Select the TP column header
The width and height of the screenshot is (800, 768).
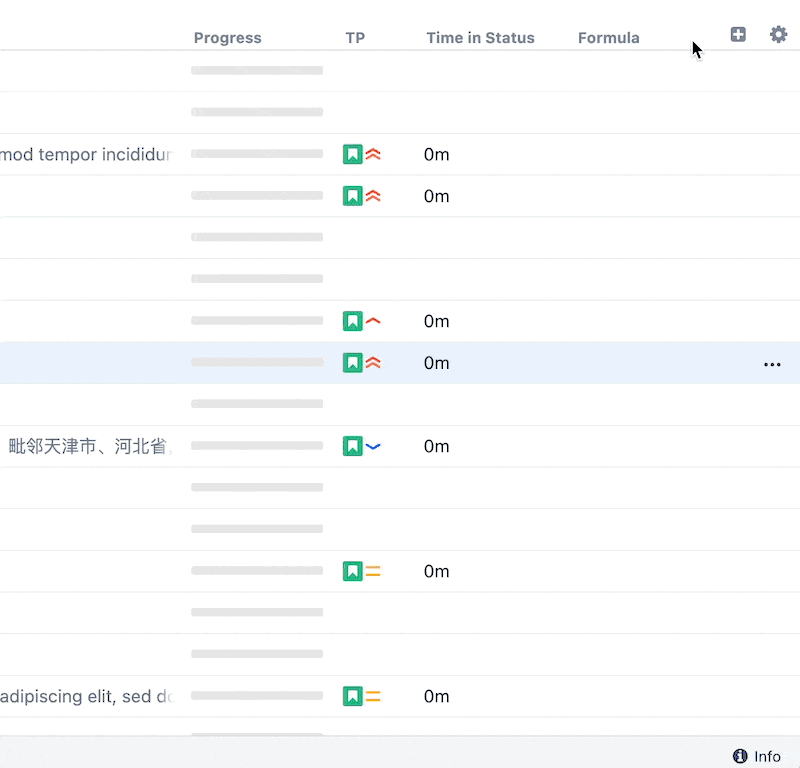pos(355,37)
